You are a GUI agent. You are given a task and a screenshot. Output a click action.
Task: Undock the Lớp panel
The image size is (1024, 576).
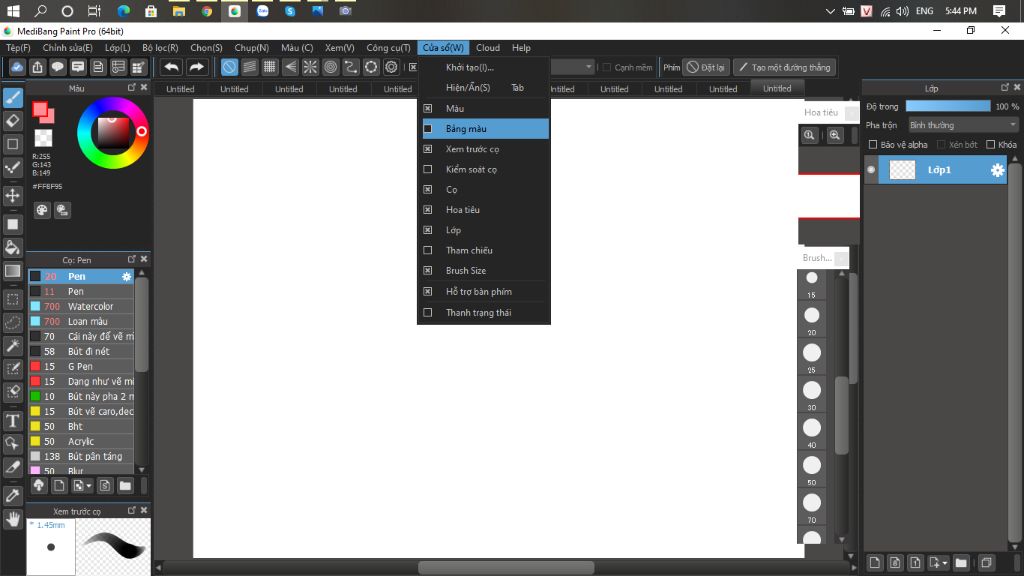coord(1004,88)
